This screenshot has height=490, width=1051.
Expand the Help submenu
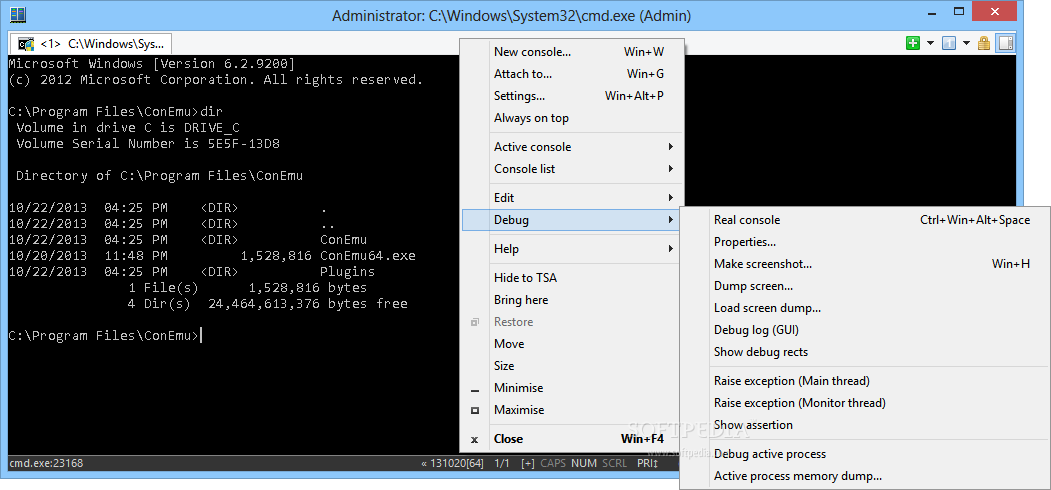click(572, 249)
